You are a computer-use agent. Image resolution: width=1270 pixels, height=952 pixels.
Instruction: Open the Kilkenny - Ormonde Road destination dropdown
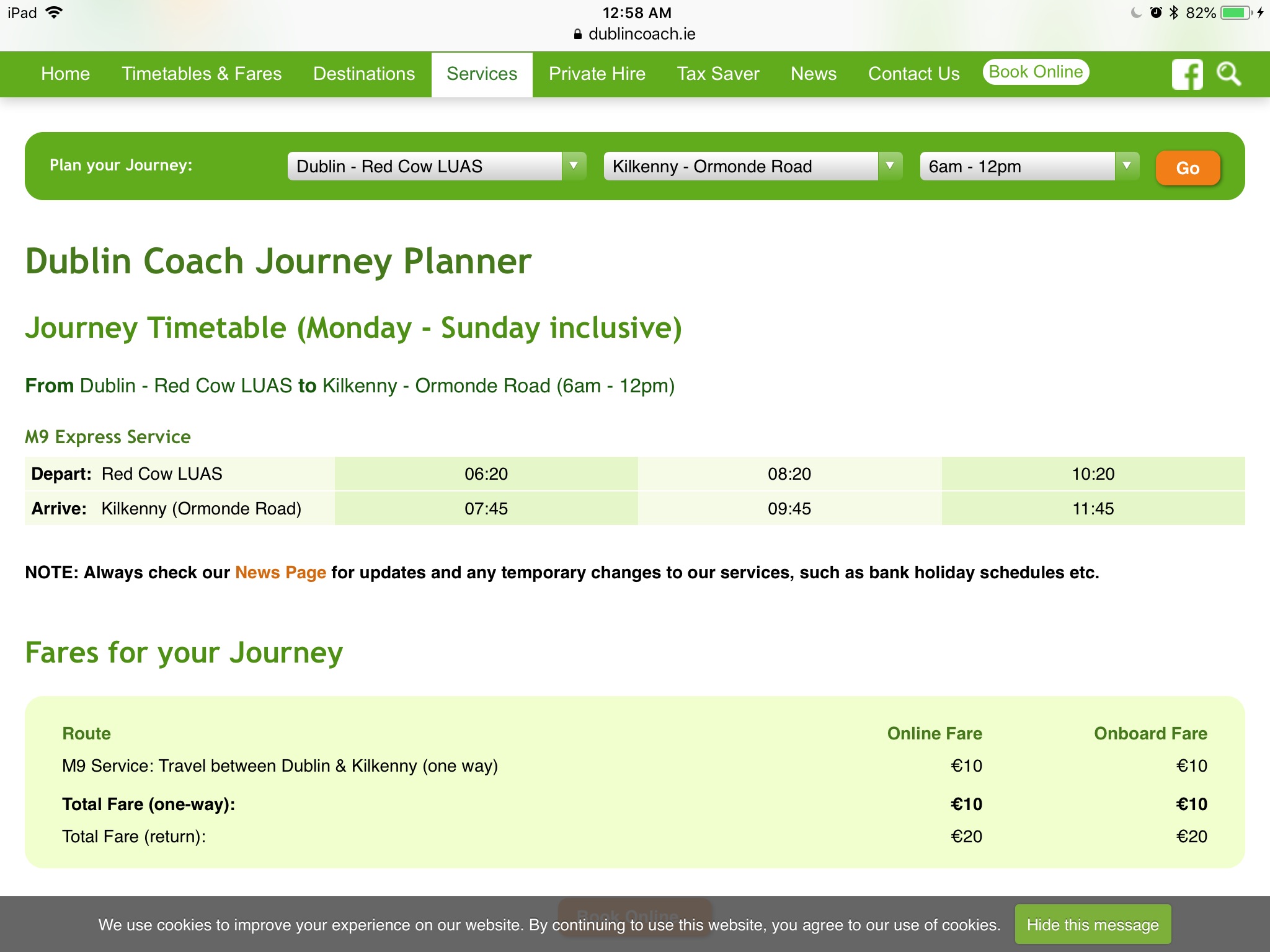click(x=753, y=166)
